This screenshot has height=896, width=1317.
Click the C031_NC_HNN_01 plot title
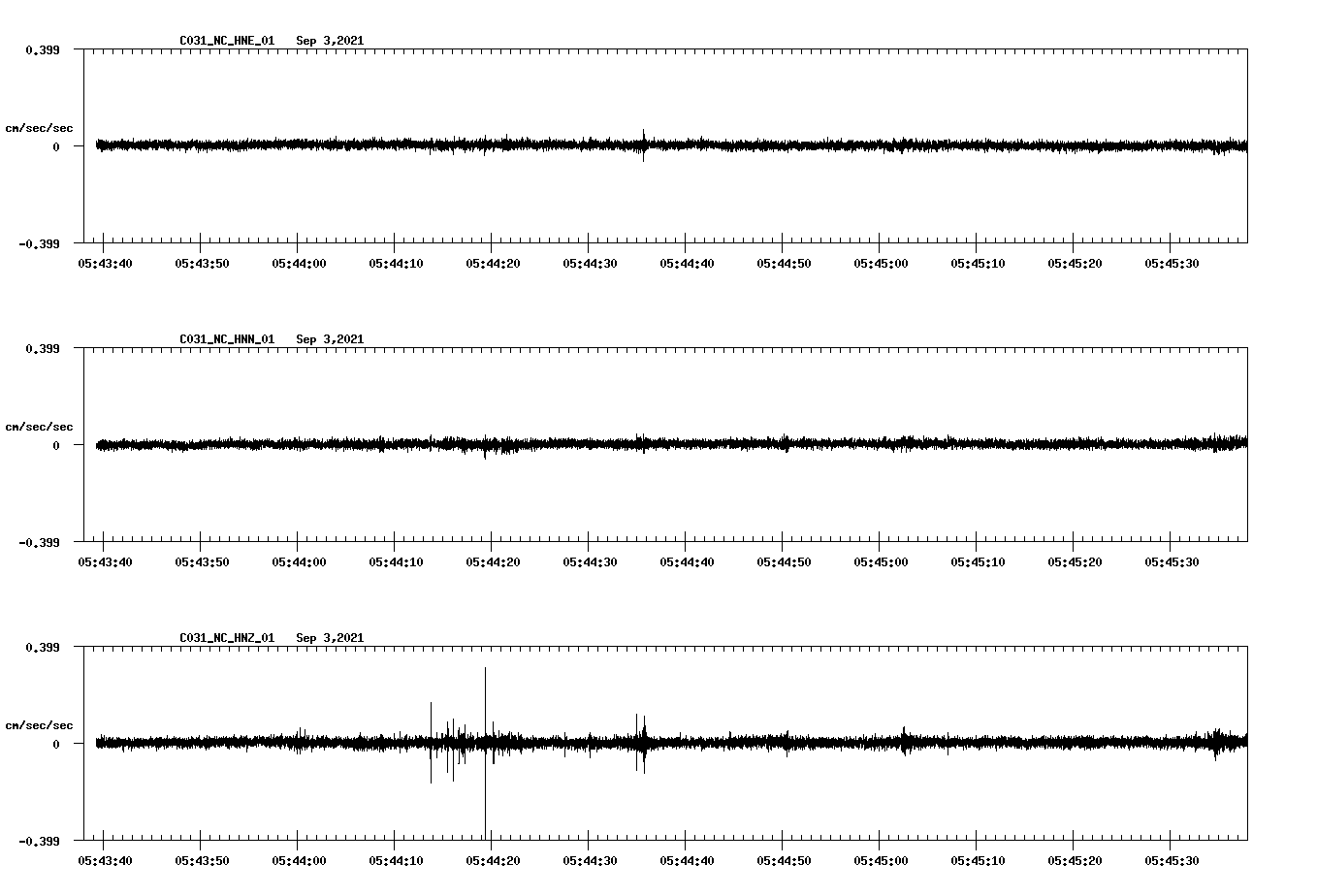(x=227, y=339)
